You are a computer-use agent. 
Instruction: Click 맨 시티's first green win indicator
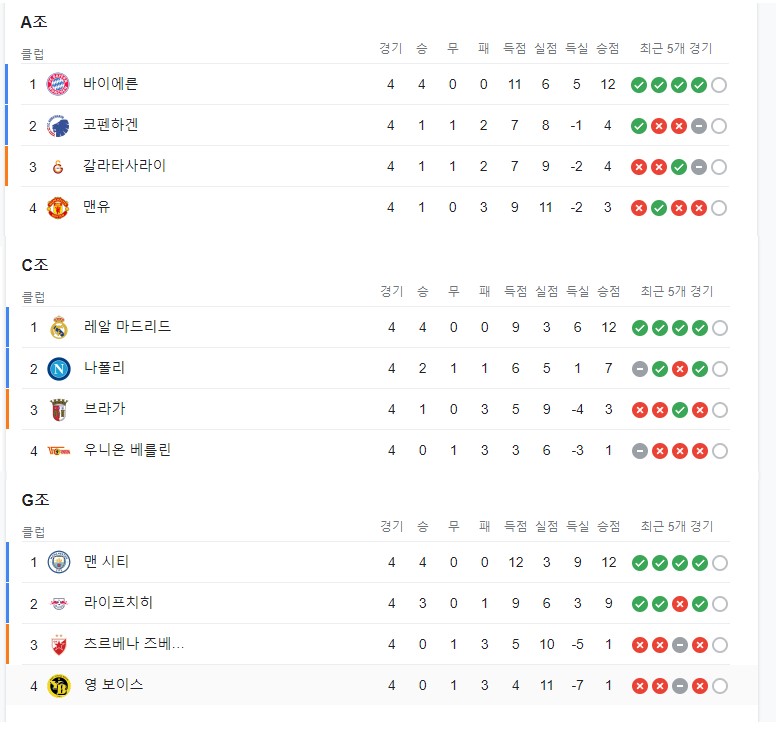tap(640, 563)
